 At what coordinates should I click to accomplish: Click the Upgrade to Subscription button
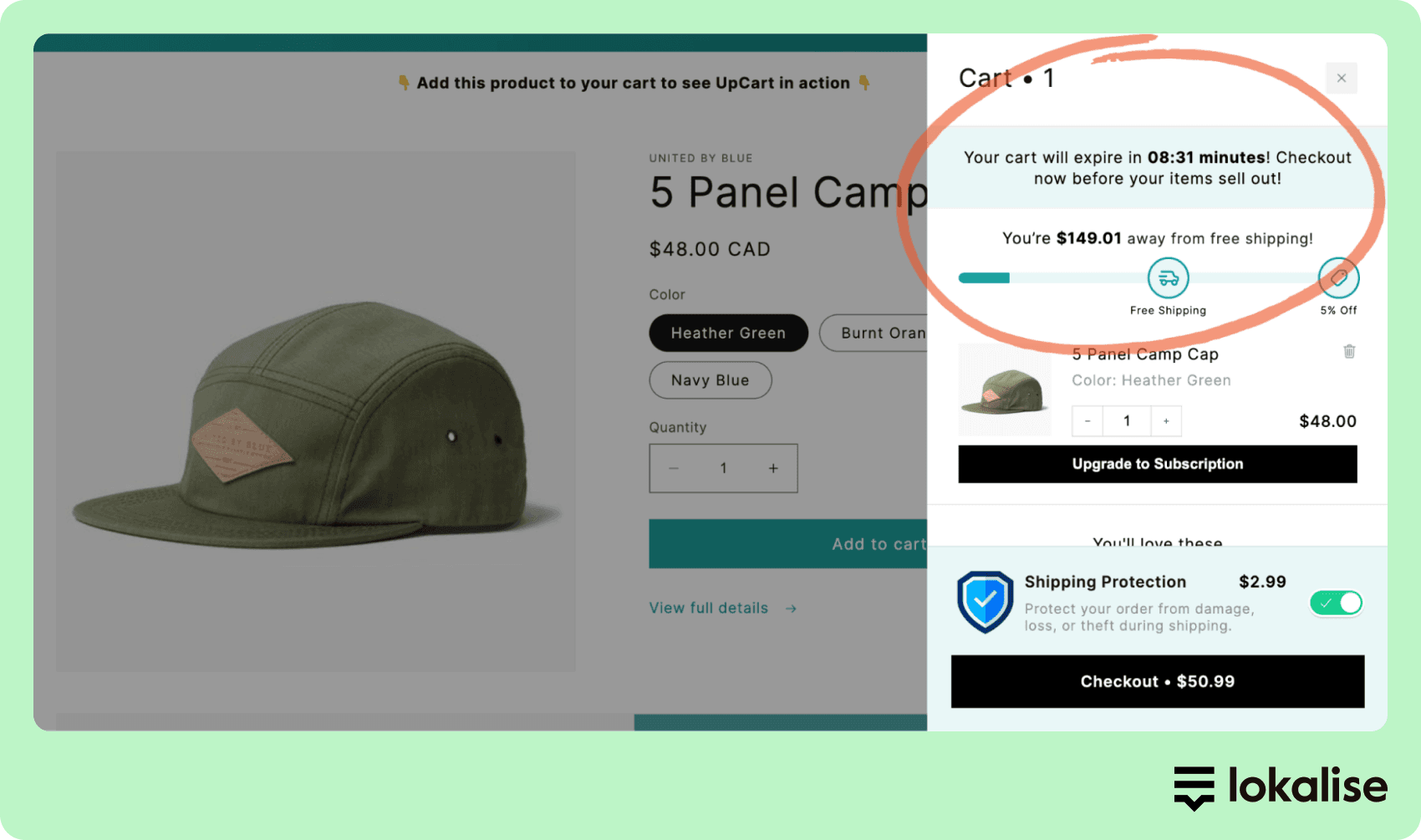pyautogui.click(x=1157, y=464)
